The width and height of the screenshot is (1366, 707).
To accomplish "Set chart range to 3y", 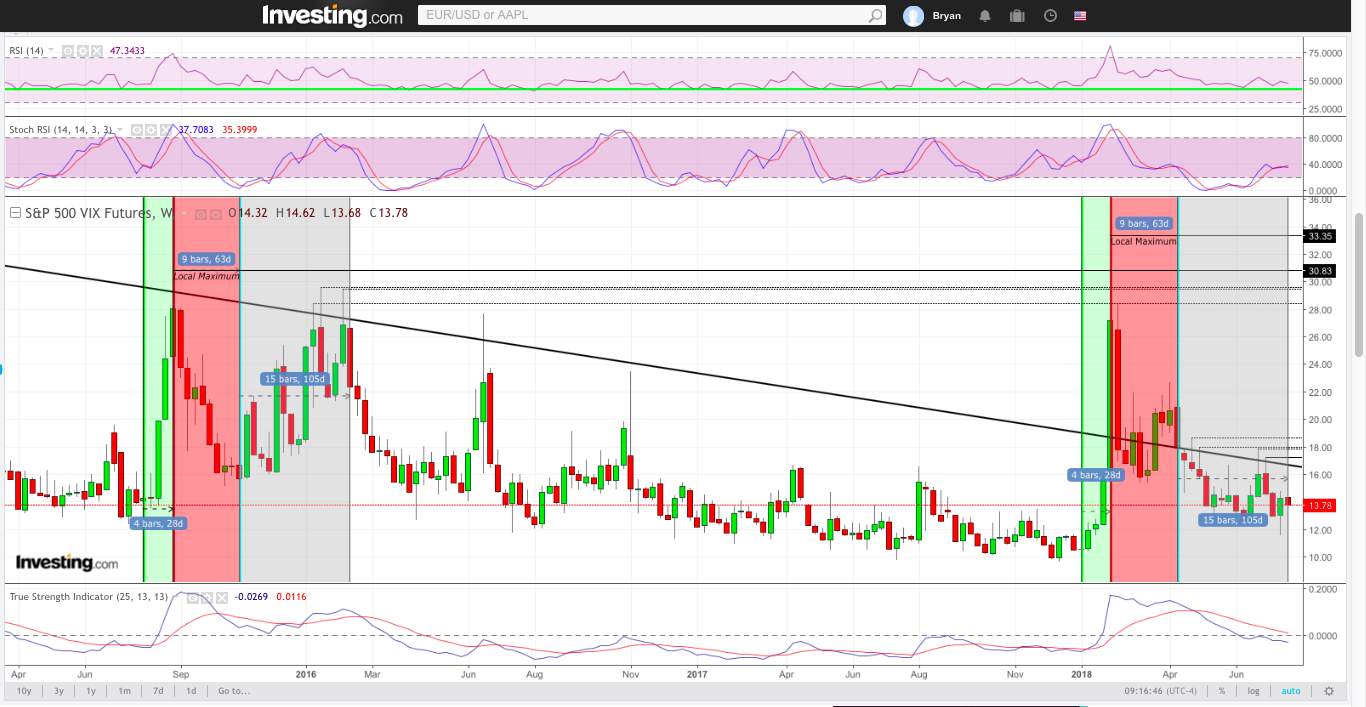I will pyautogui.click(x=59, y=691).
